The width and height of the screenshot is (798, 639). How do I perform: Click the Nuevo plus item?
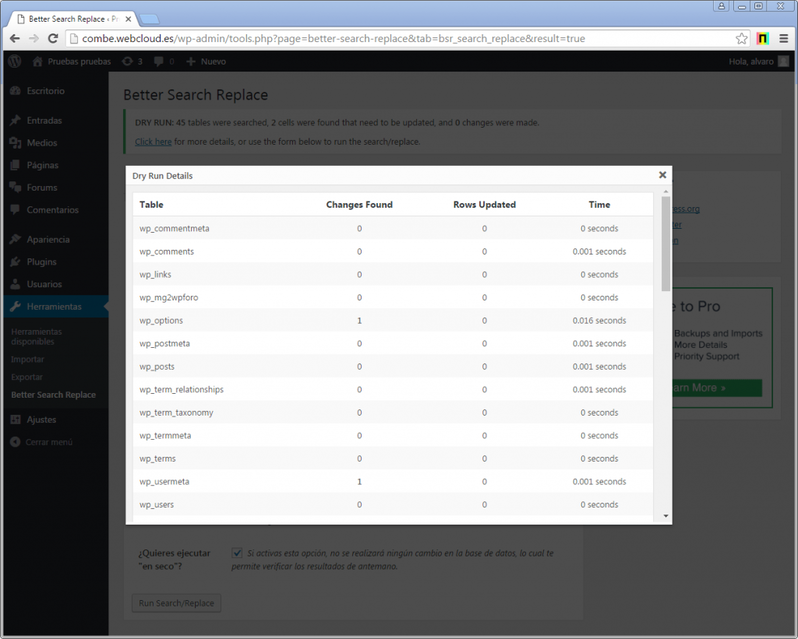coord(206,62)
